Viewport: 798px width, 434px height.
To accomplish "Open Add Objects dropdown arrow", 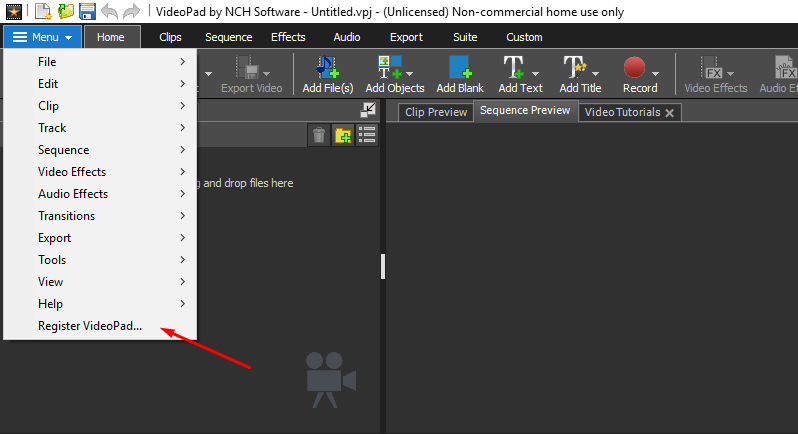I will (x=410, y=74).
